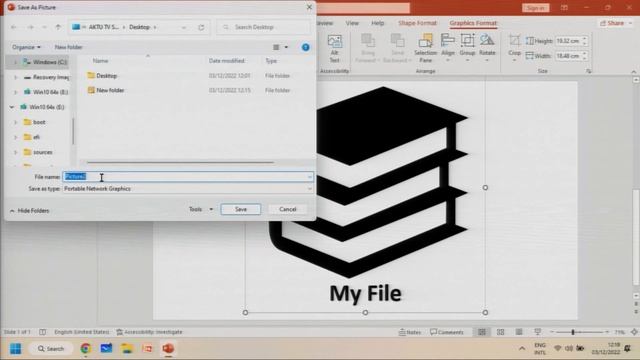Image resolution: width=640 pixels, height=360 pixels.
Task: Collapse the ribbon
Action: pos(633,71)
